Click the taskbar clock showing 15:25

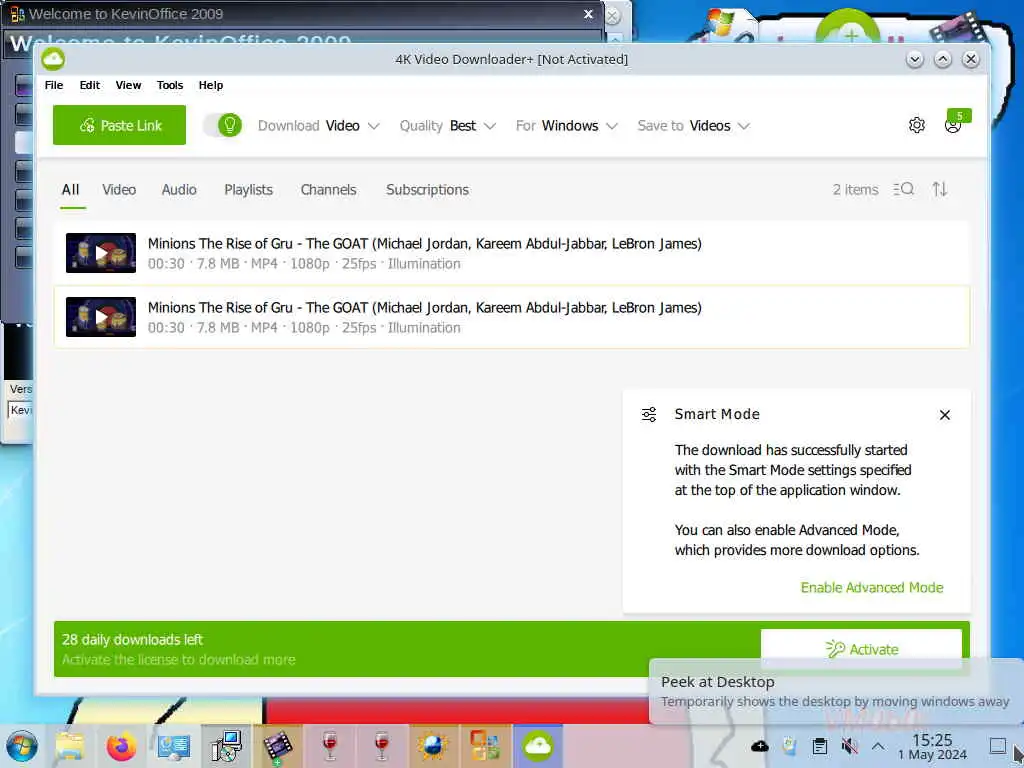pos(932,746)
